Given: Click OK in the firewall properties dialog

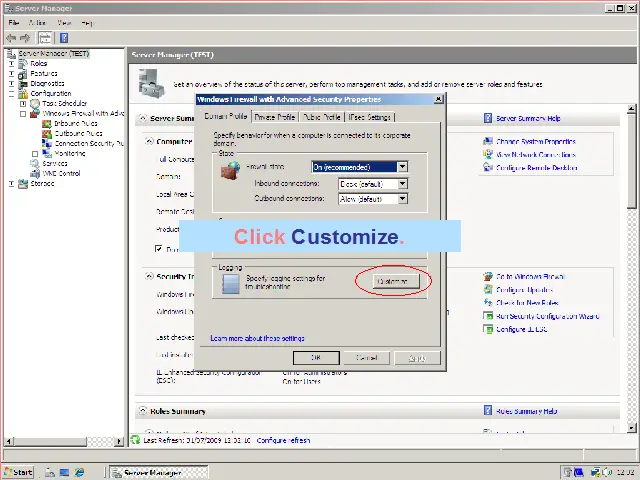Looking at the screenshot, I should pos(316,358).
